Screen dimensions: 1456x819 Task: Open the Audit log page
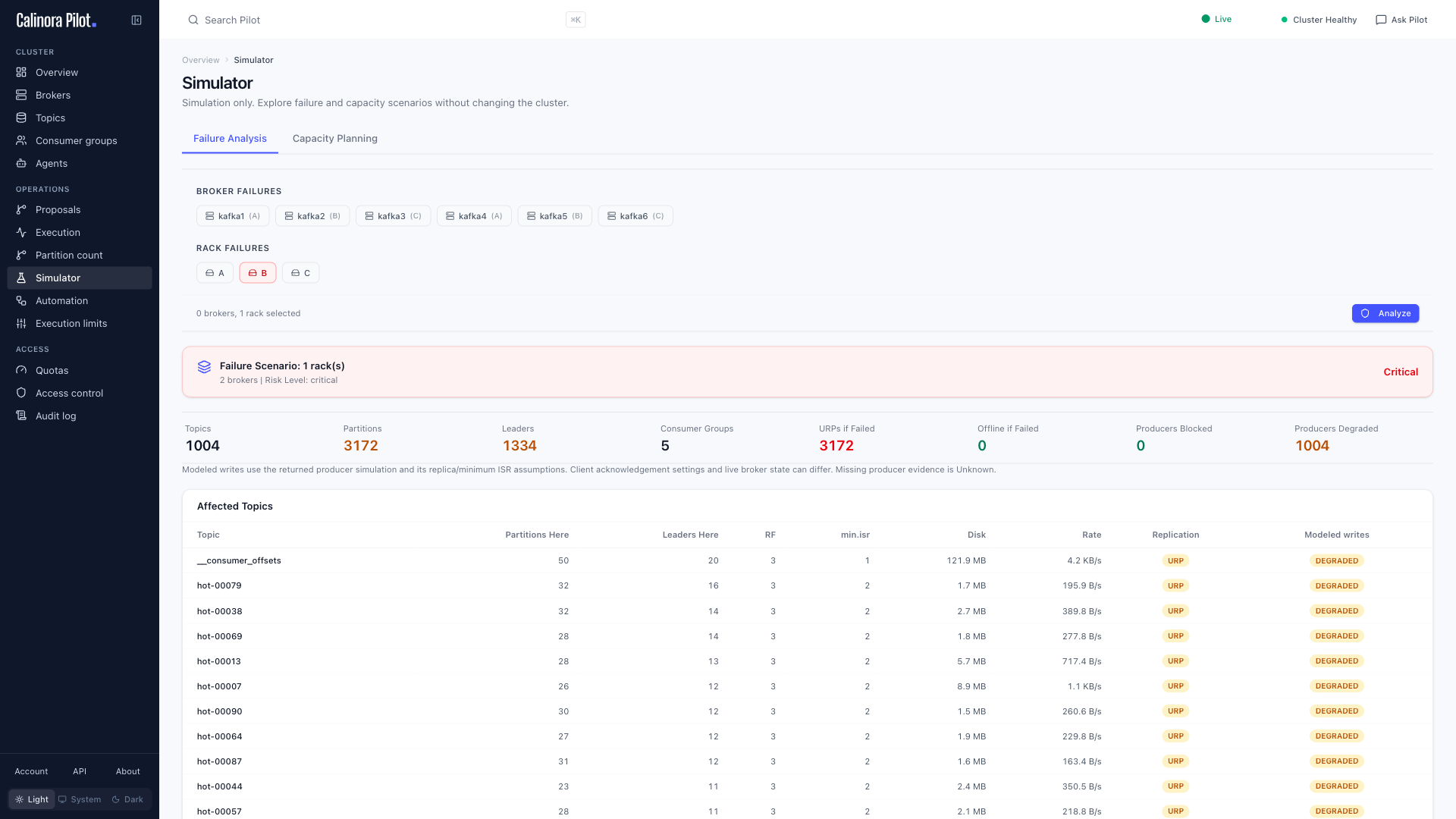point(80,416)
